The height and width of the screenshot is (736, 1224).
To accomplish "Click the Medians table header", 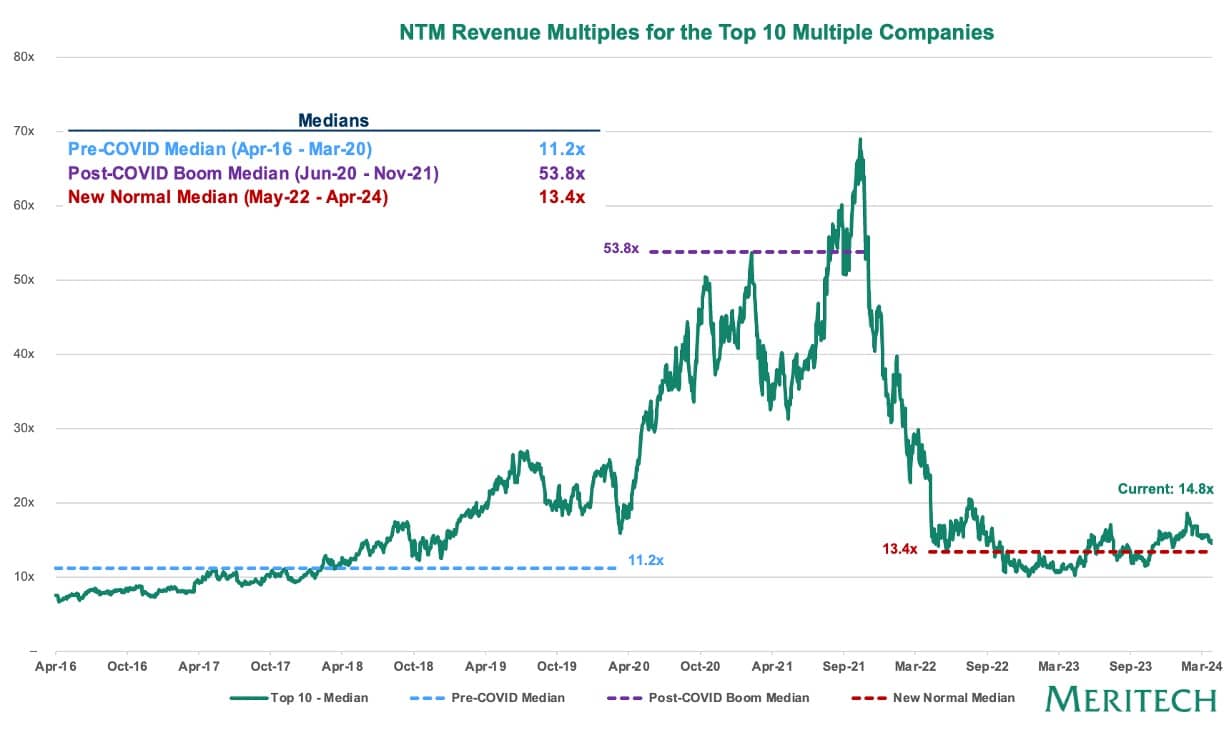I will [x=334, y=120].
